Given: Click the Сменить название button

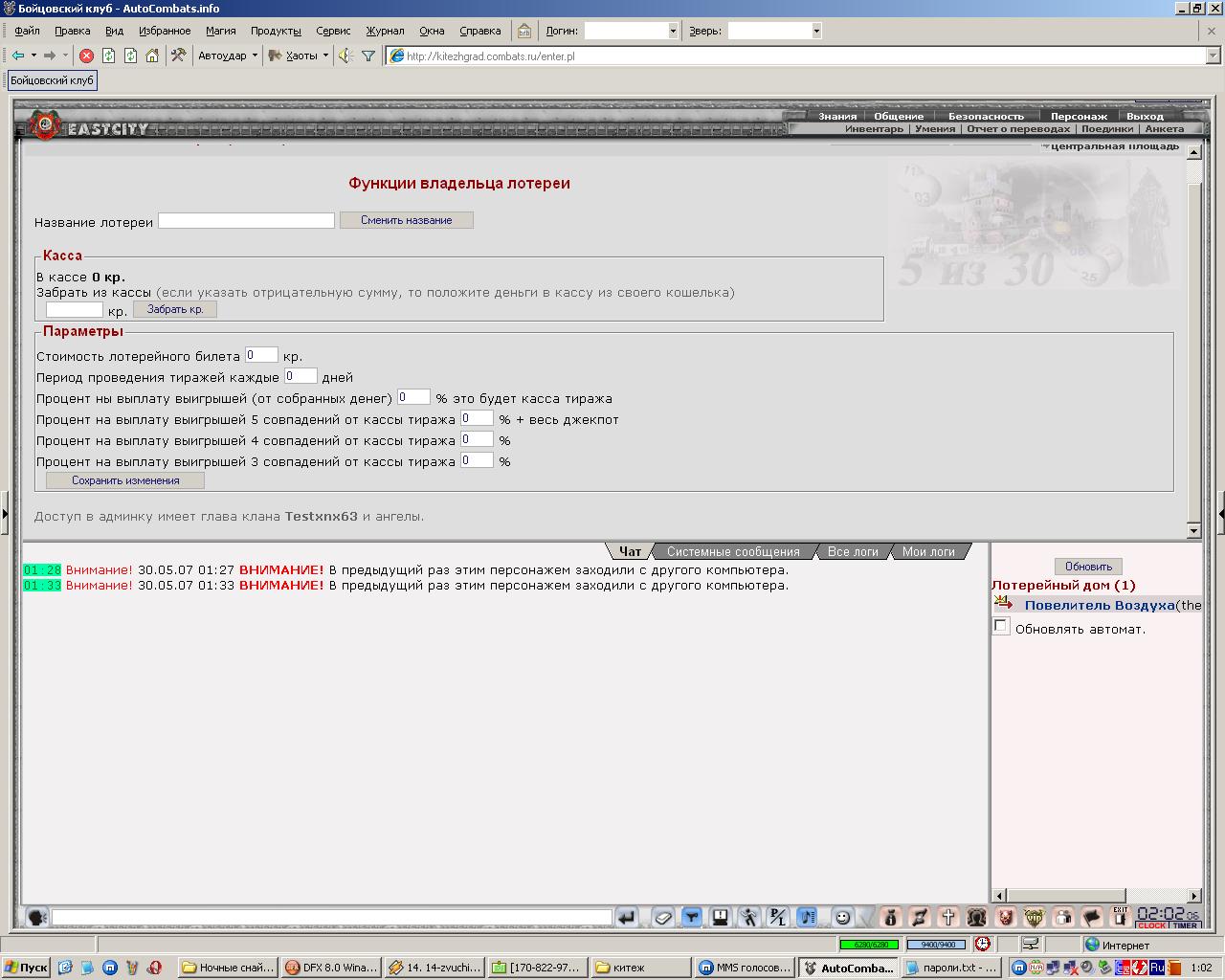Looking at the screenshot, I should coord(407,220).
